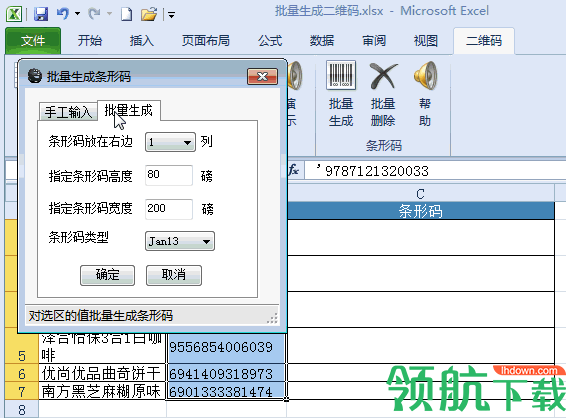Viewport: 566px width, 418px height.
Task: Switch to the 插入 ribbon tab
Action: tap(142, 40)
